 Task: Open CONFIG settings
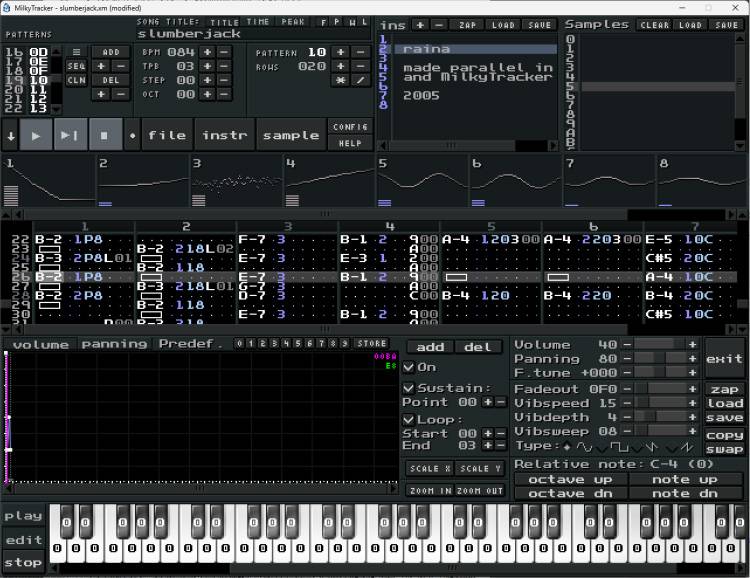click(x=350, y=127)
